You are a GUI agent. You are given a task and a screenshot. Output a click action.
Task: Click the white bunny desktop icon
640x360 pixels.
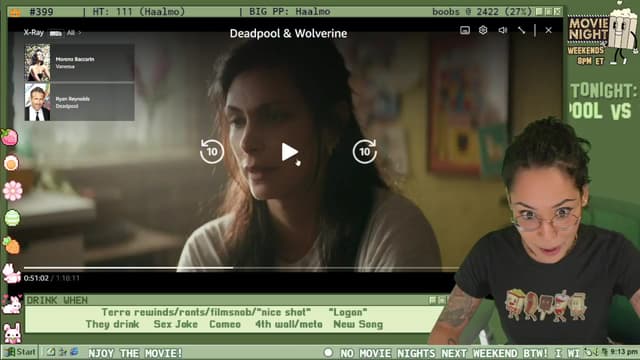(x=11, y=273)
